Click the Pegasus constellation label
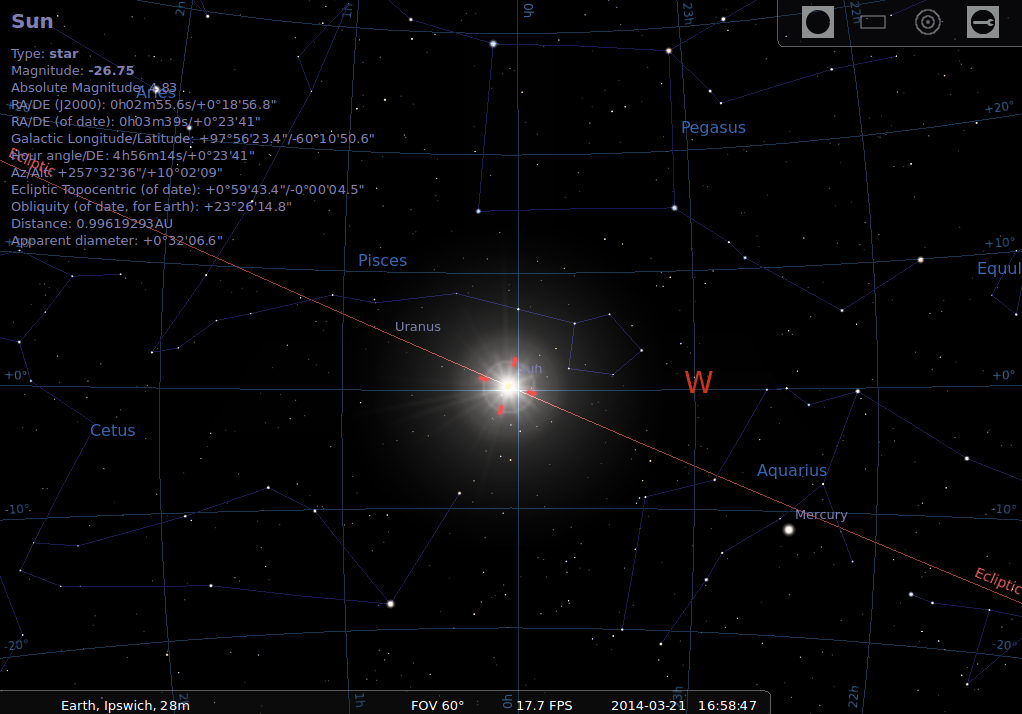The width and height of the screenshot is (1022, 714). click(x=713, y=128)
